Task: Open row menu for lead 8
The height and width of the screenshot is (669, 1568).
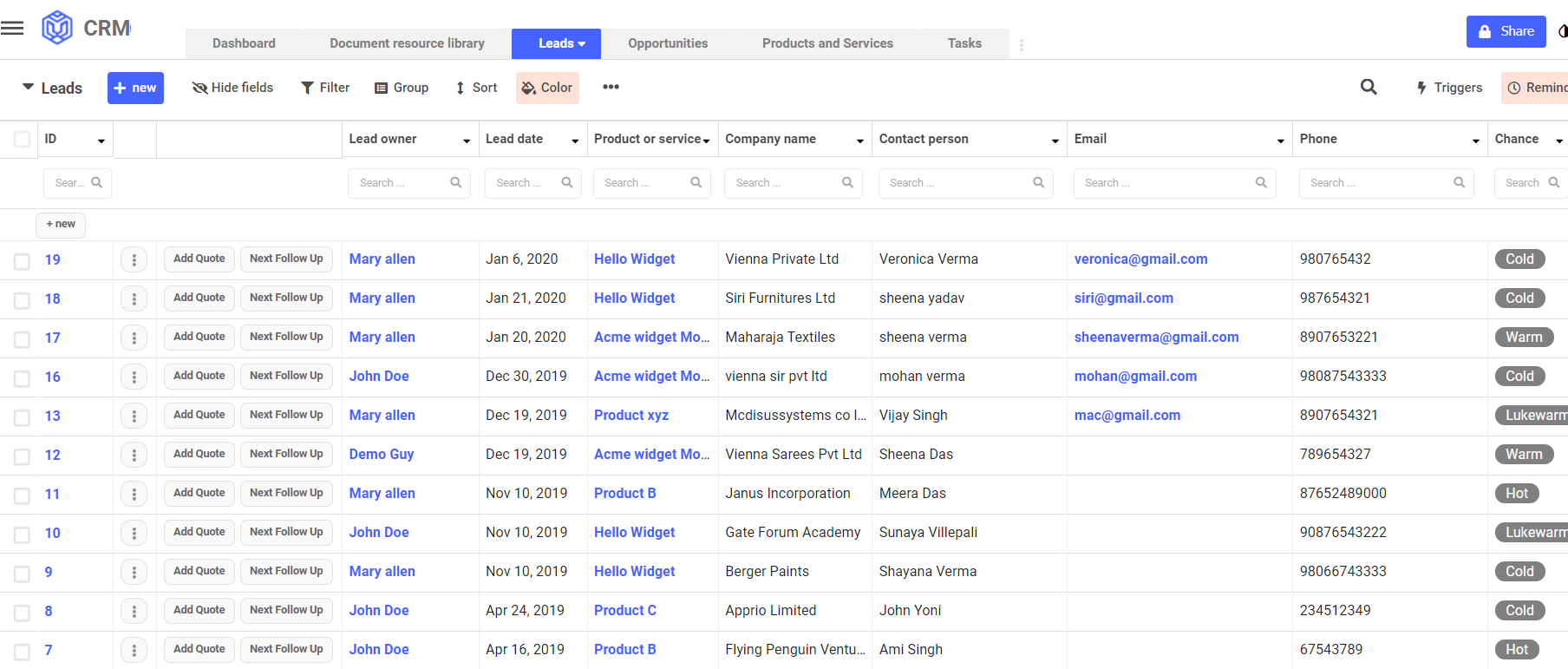Action: coord(134,611)
